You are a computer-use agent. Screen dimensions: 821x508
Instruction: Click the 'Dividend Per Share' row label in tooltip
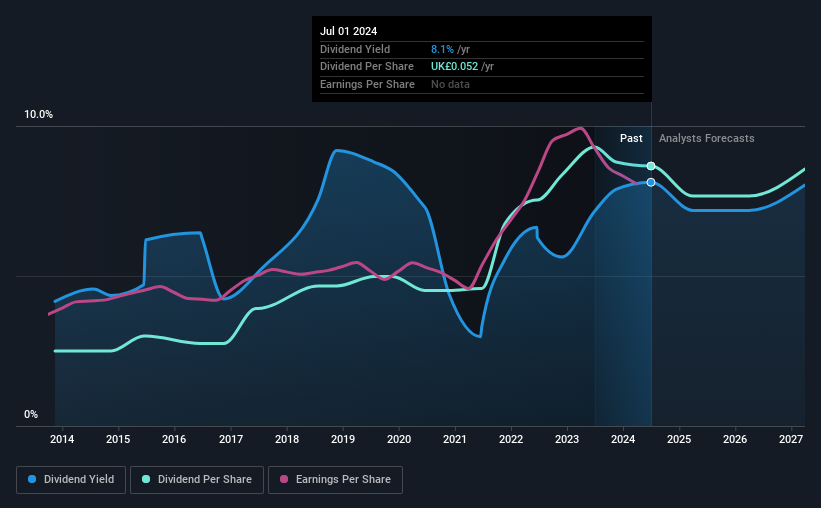point(367,67)
